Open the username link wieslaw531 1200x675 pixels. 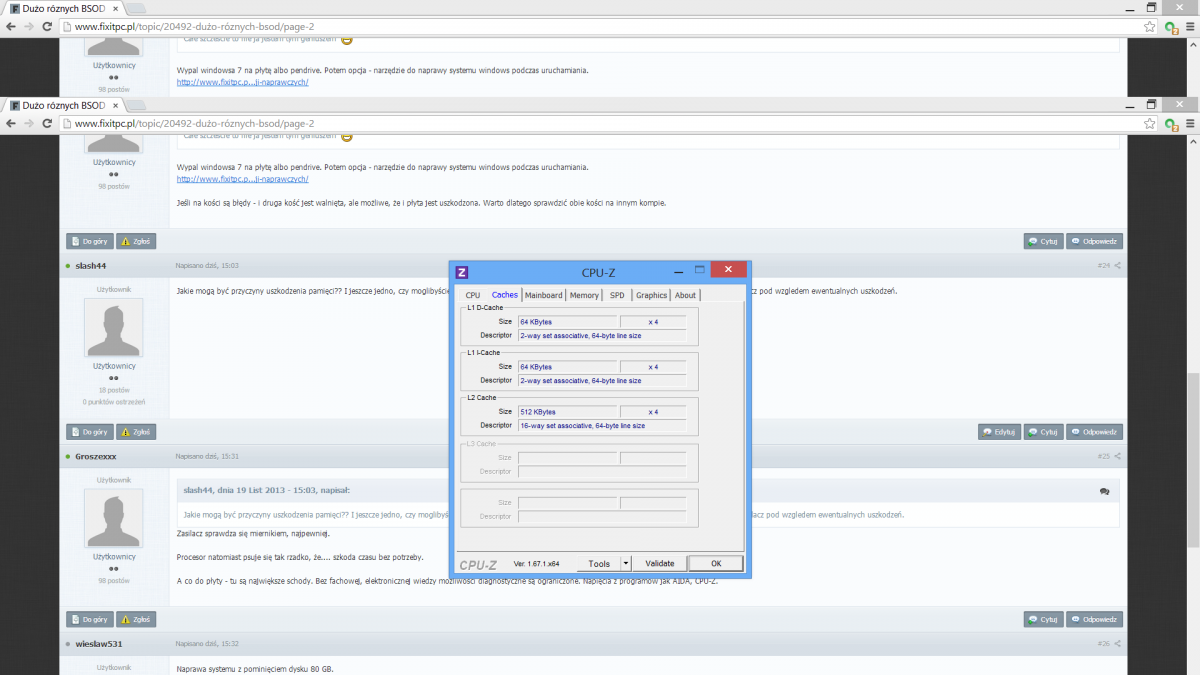98,644
